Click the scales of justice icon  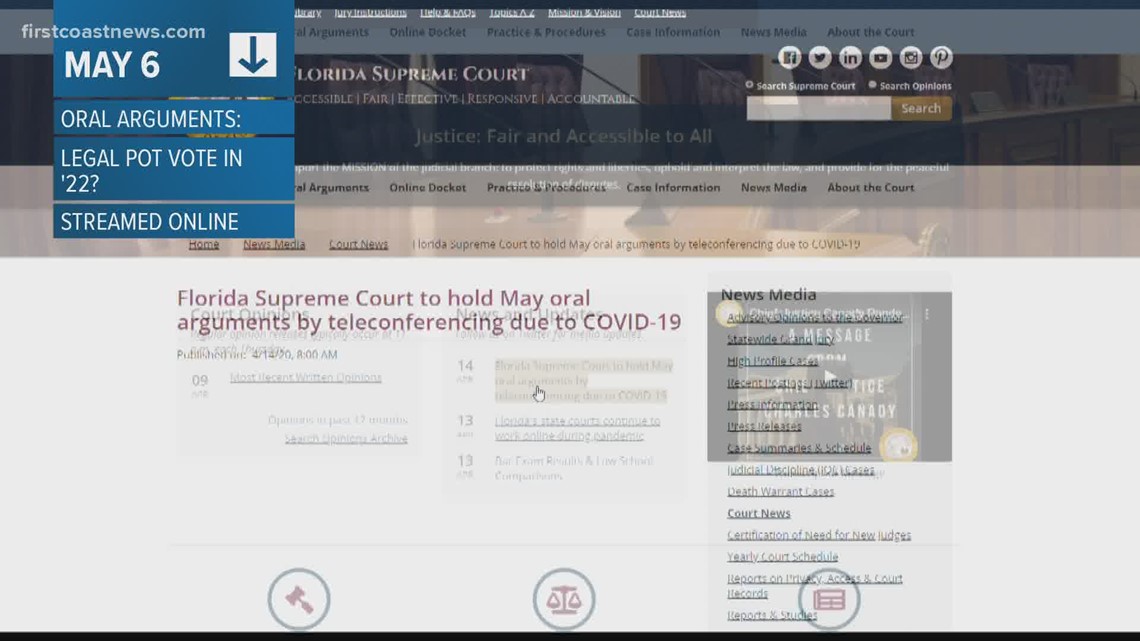(x=563, y=599)
